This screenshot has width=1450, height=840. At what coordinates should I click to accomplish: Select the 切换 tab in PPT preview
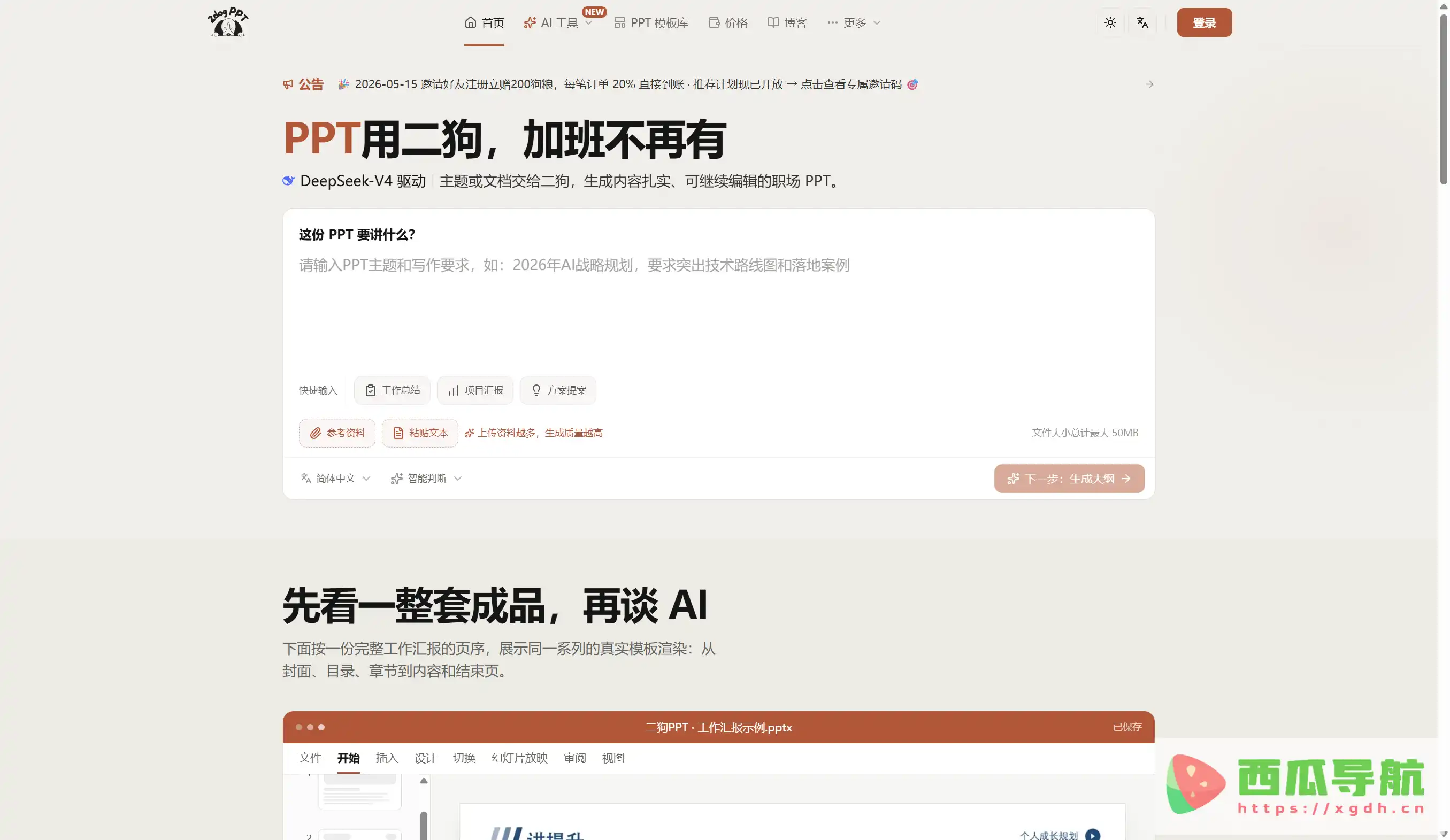464,758
